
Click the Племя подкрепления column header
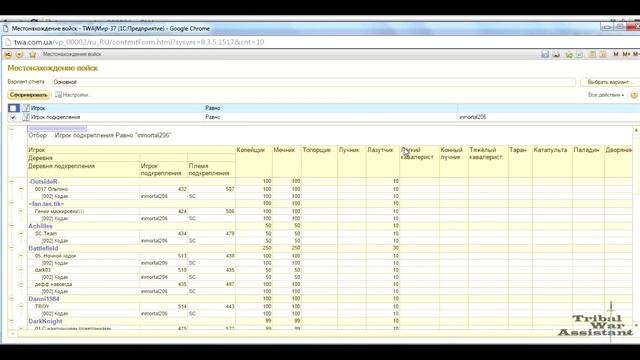(209, 169)
